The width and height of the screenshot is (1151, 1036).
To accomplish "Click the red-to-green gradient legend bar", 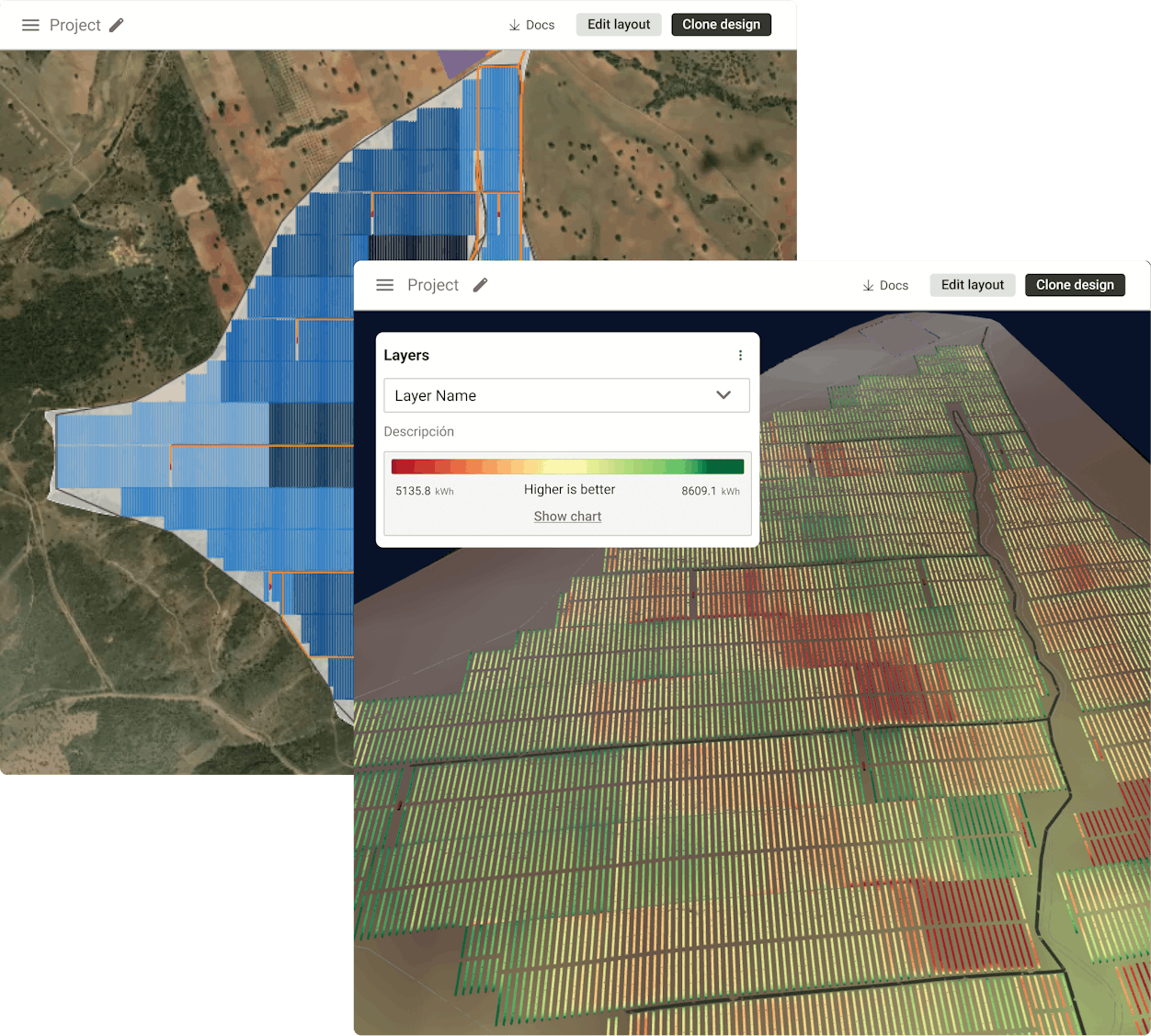I will click(x=567, y=466).
